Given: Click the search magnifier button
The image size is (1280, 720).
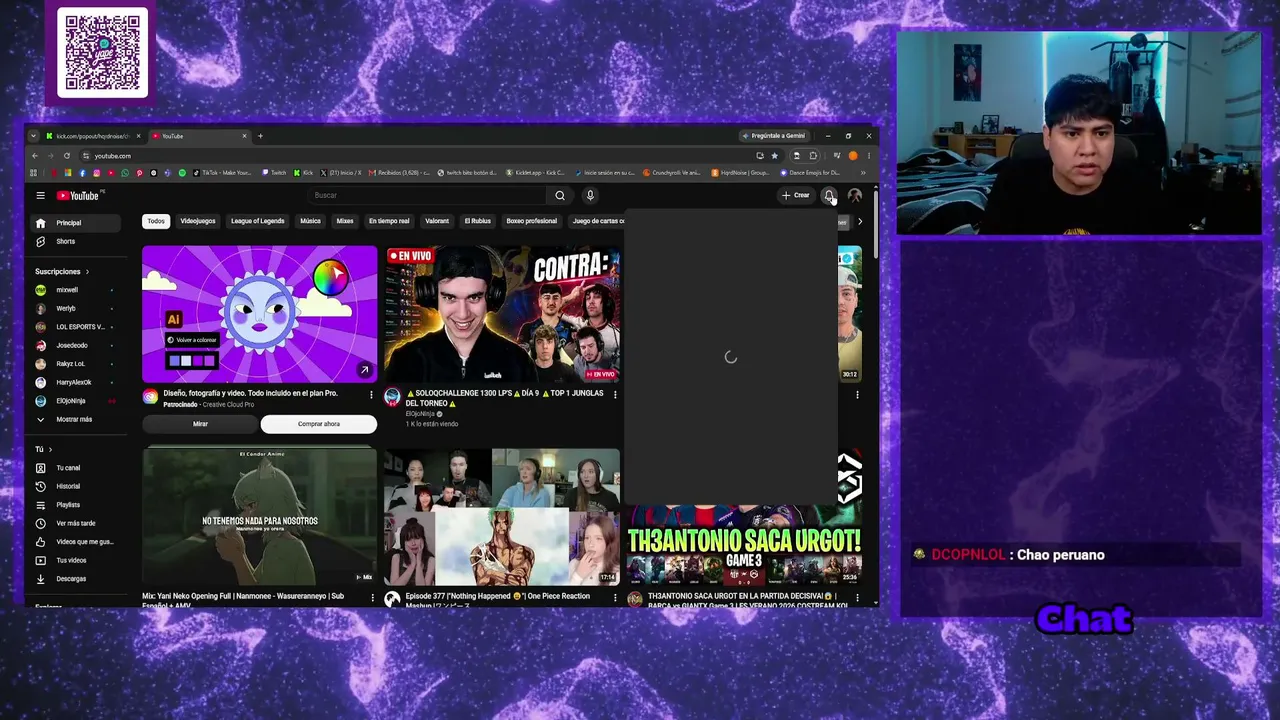Looking at the screenshot, I should click(x=560, y=196).
